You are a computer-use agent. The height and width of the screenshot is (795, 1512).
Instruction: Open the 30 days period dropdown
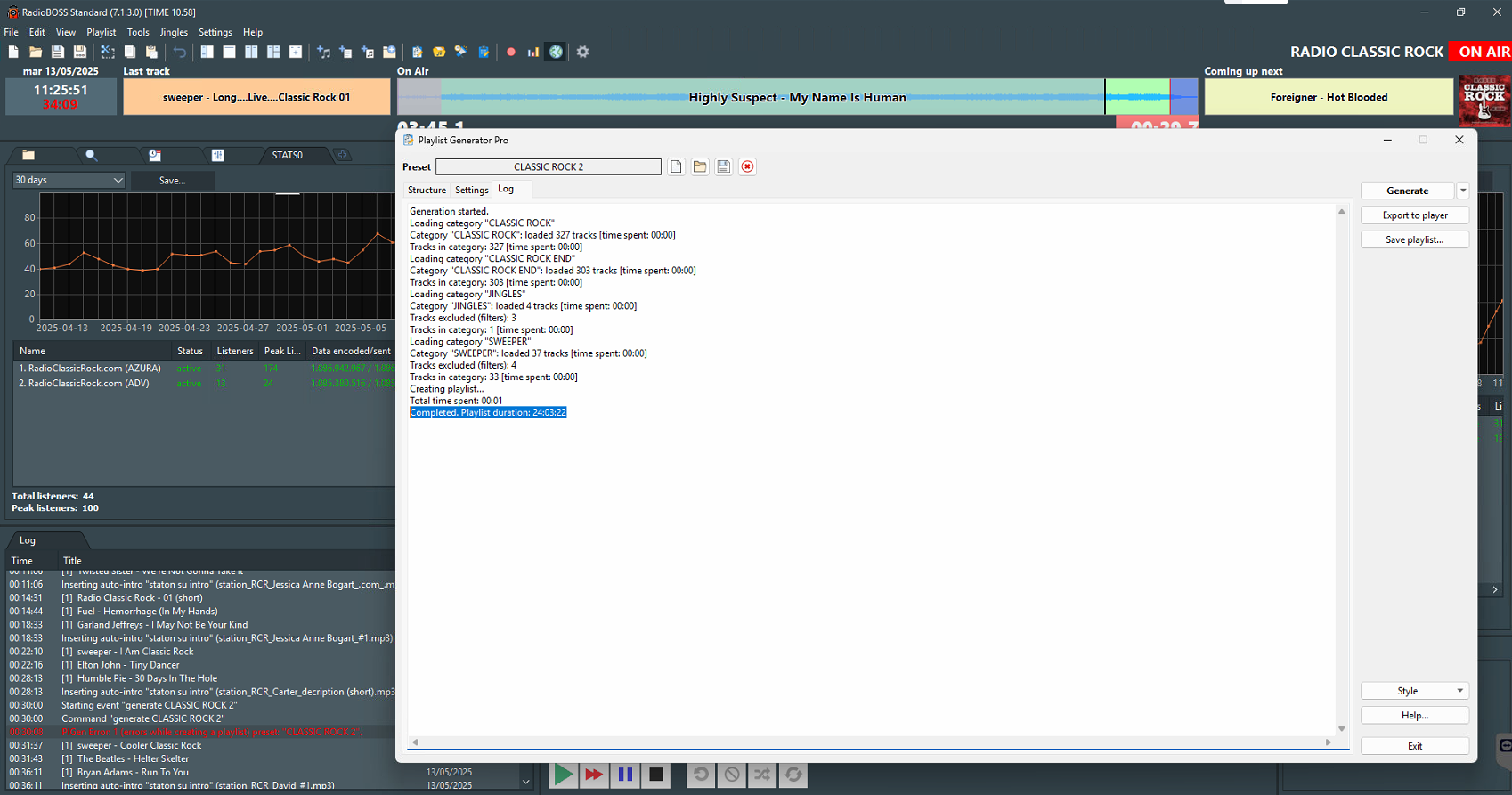[x=69, y=180]
